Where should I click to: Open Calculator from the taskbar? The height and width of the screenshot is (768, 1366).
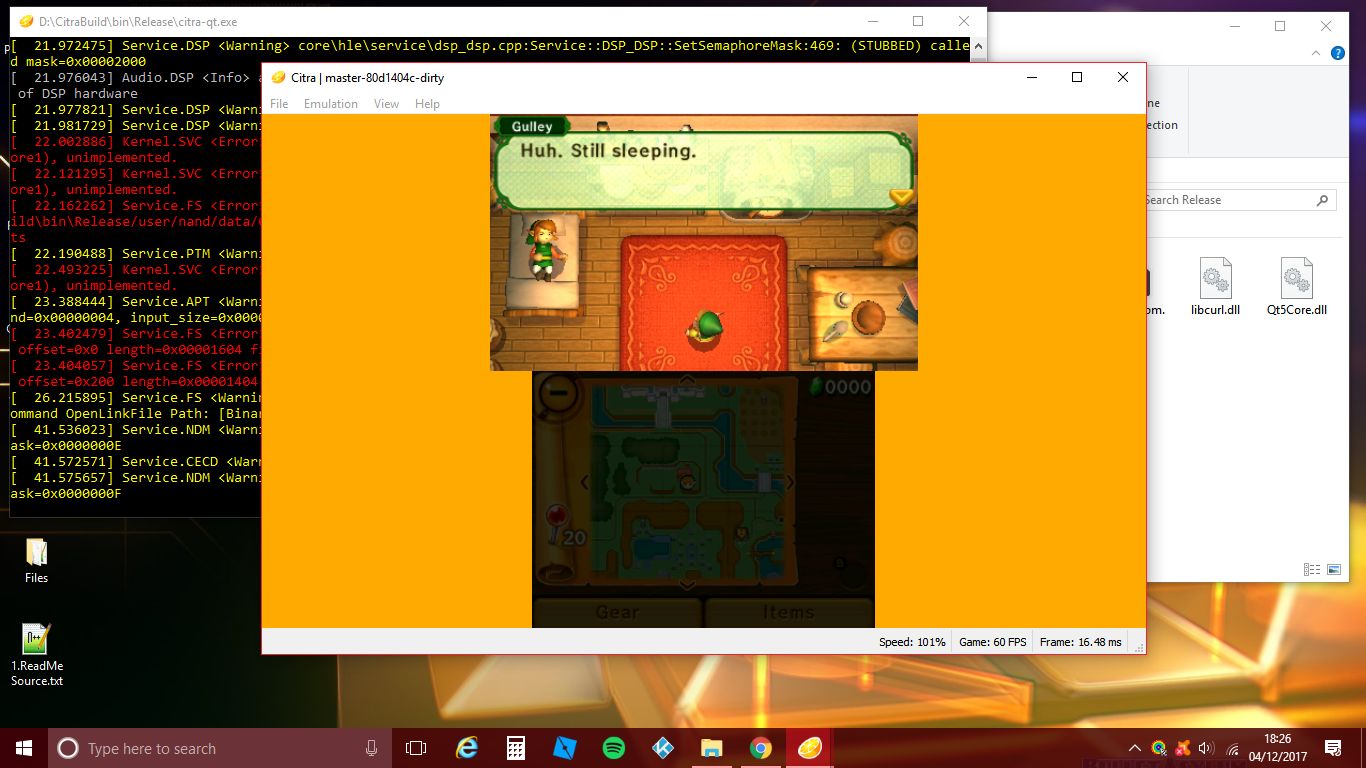tap(515, 748)
